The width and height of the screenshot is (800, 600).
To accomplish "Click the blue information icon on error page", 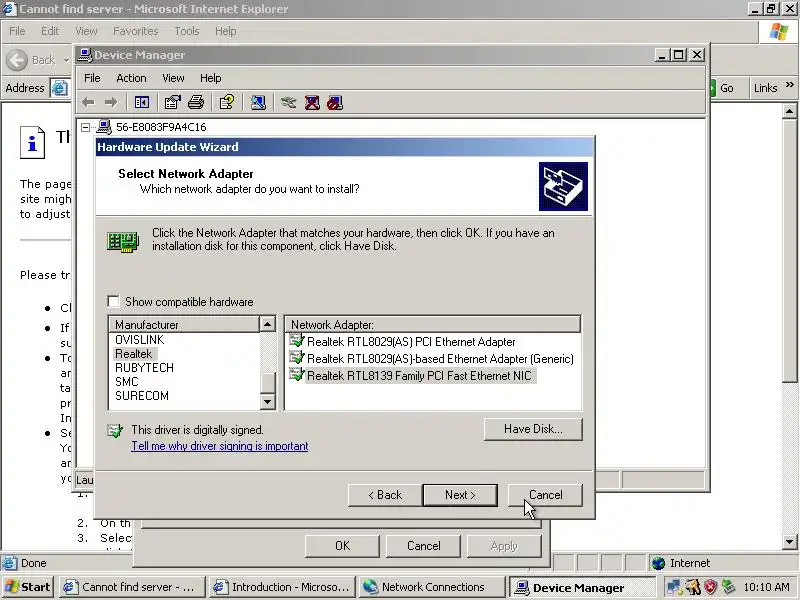I will pos(32,142).
